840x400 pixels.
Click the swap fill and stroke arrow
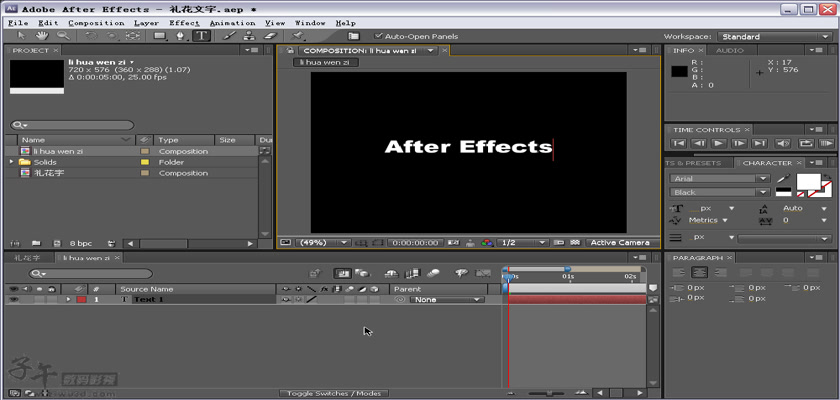click(x=827, y=177)
